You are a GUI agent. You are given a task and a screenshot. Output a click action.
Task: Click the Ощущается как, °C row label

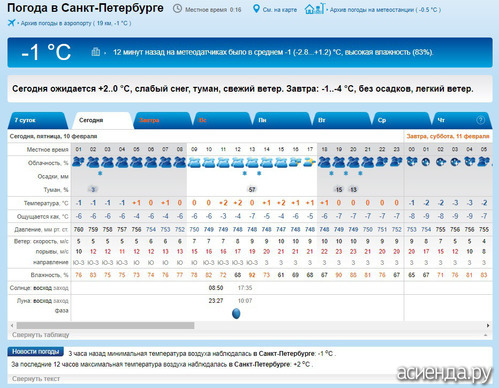(x=43, y=217)
